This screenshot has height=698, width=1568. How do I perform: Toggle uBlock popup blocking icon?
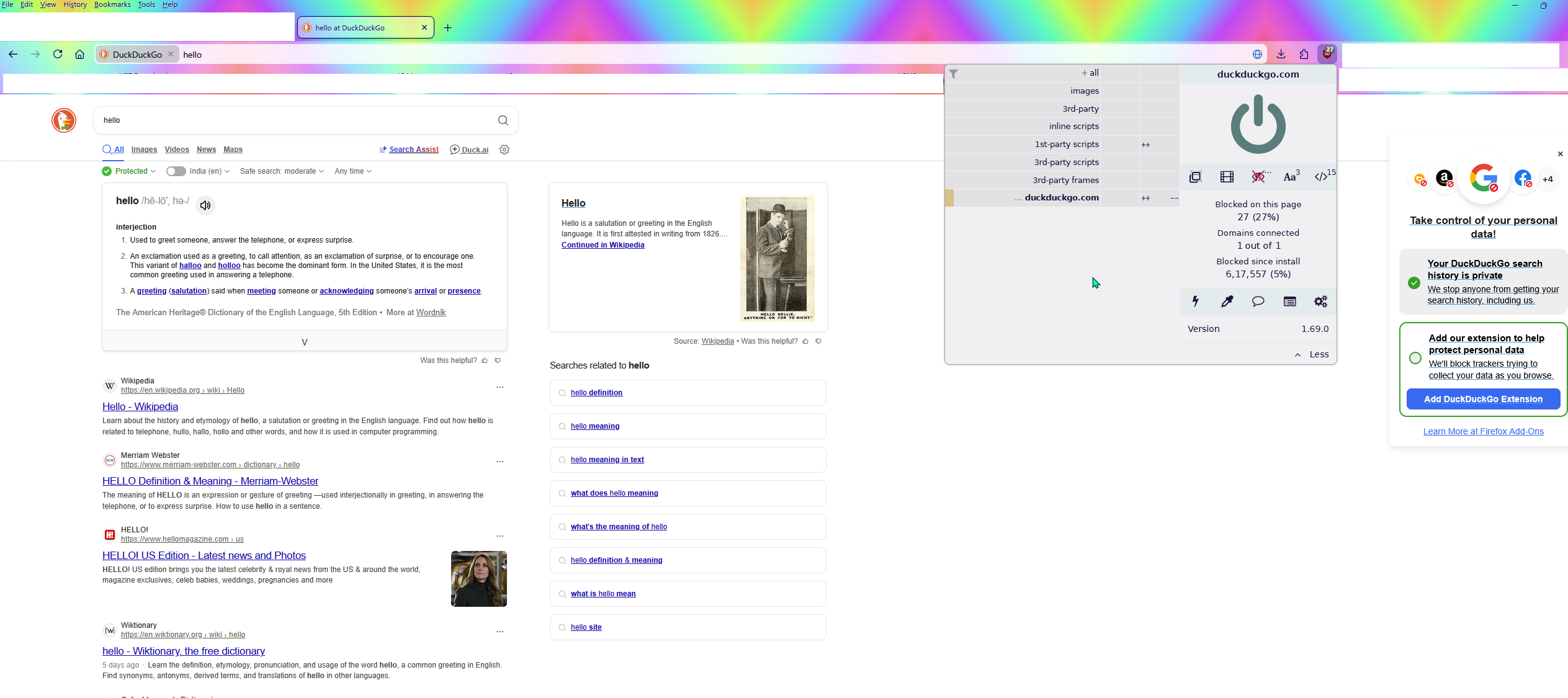tap(1195, 177)
